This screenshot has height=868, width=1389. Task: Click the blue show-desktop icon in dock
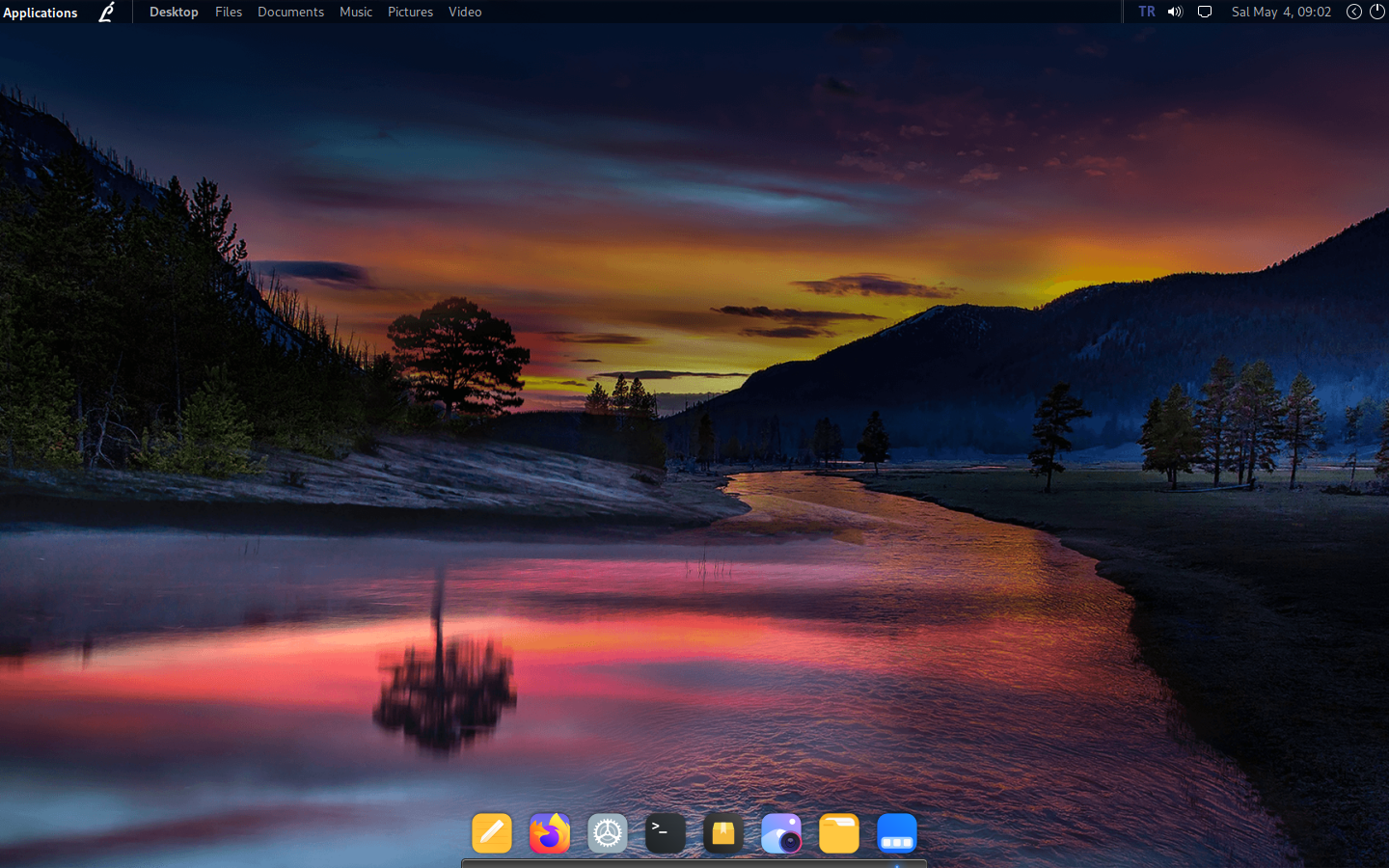tap(897, 833)
